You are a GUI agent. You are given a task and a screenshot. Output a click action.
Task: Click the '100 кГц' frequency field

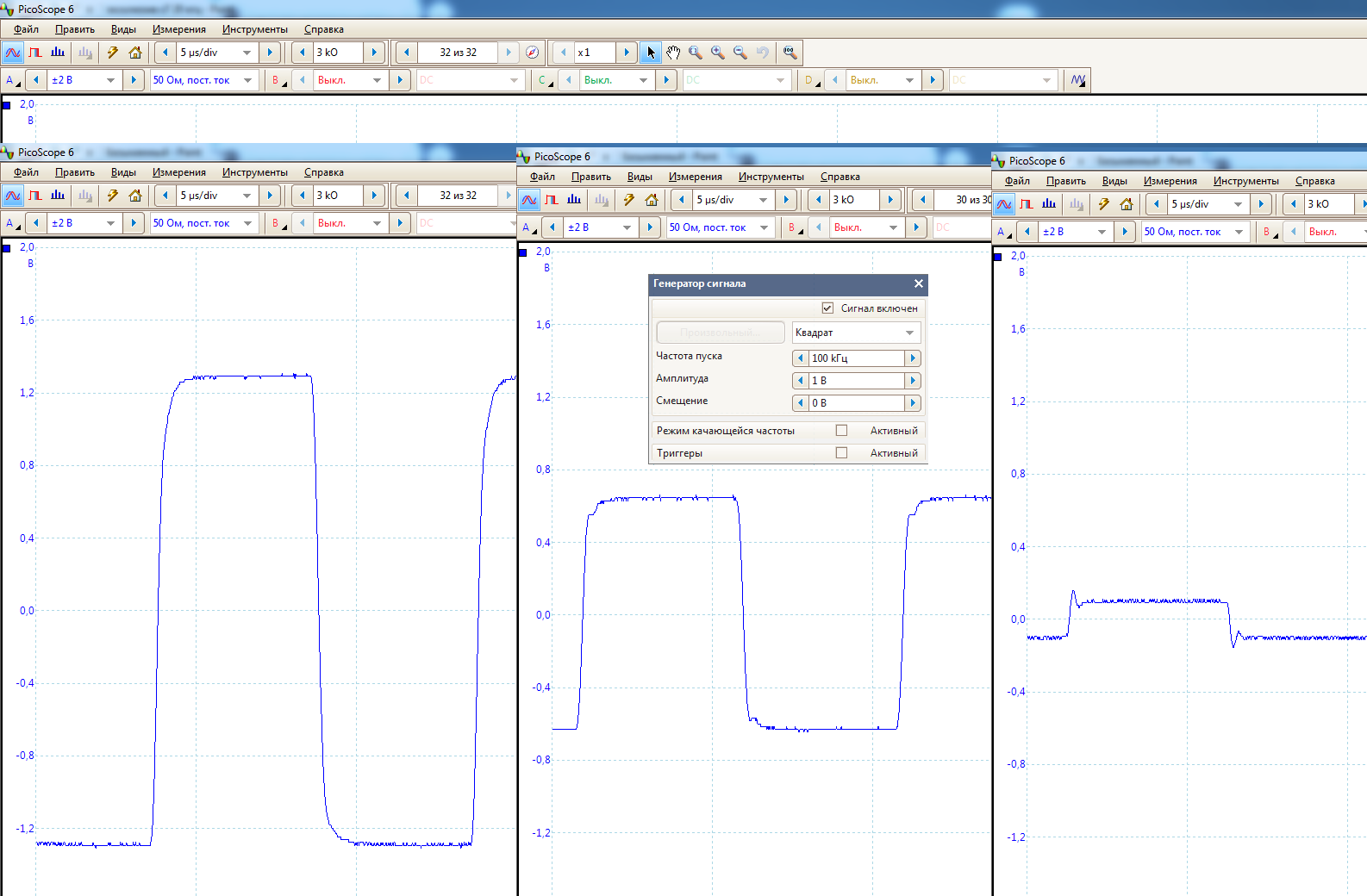click(857, 358)
